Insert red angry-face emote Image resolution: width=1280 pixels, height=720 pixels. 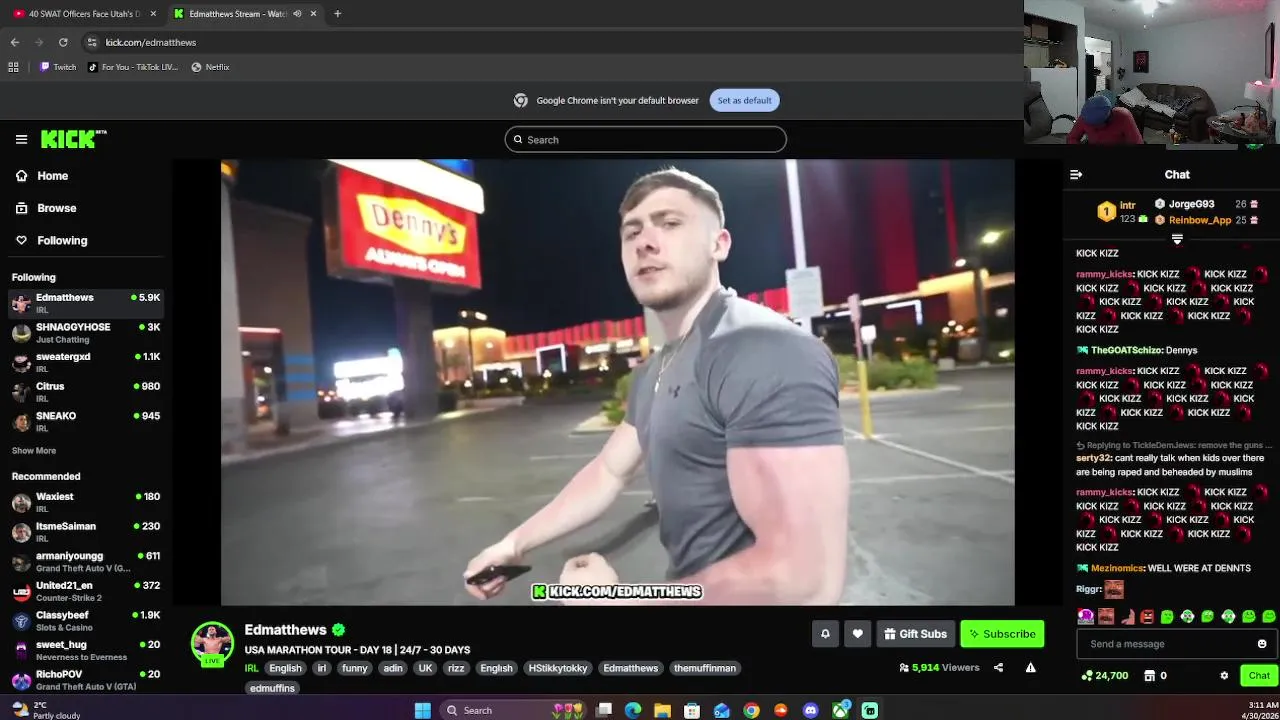coord(1146,616)
